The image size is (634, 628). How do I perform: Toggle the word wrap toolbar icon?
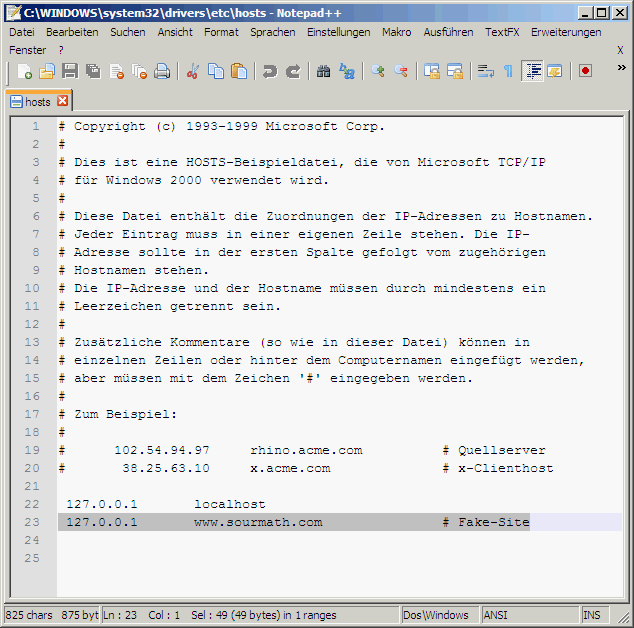(x=486, y=72)
